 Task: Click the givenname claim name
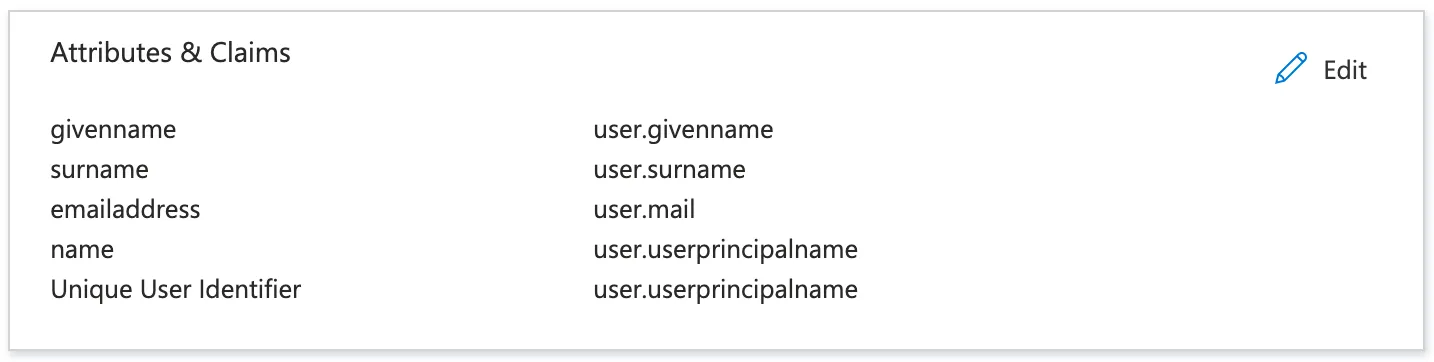point(114,130)
